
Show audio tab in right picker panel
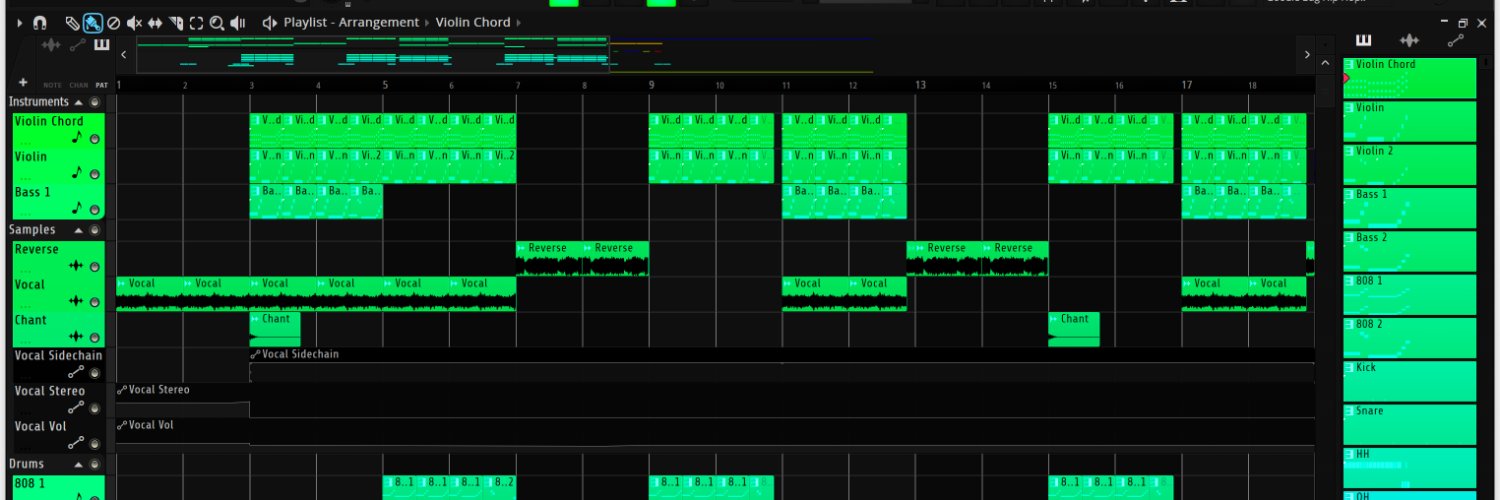1409,40
